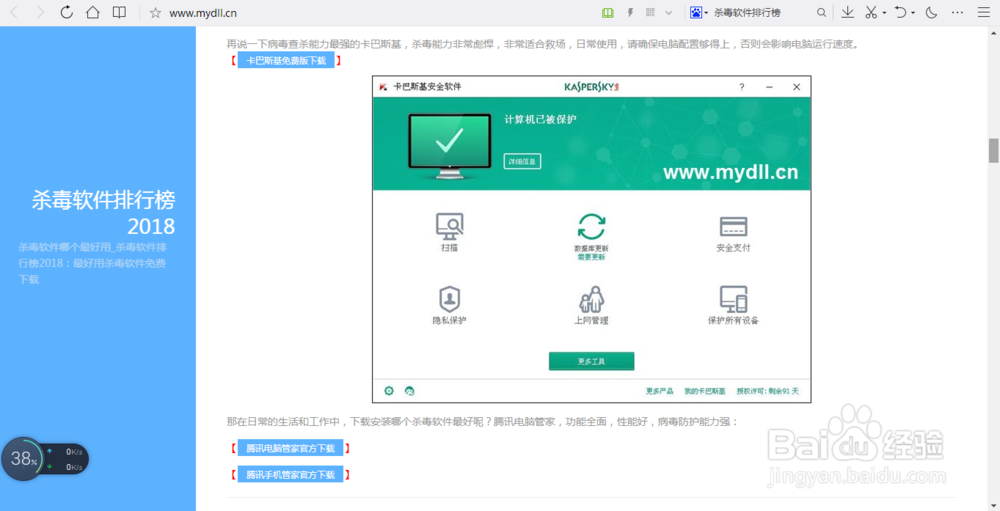Click the 数据库更新 需要更新 status label
The height and width of the screenshot is (511, 1000).
[591, 252]
